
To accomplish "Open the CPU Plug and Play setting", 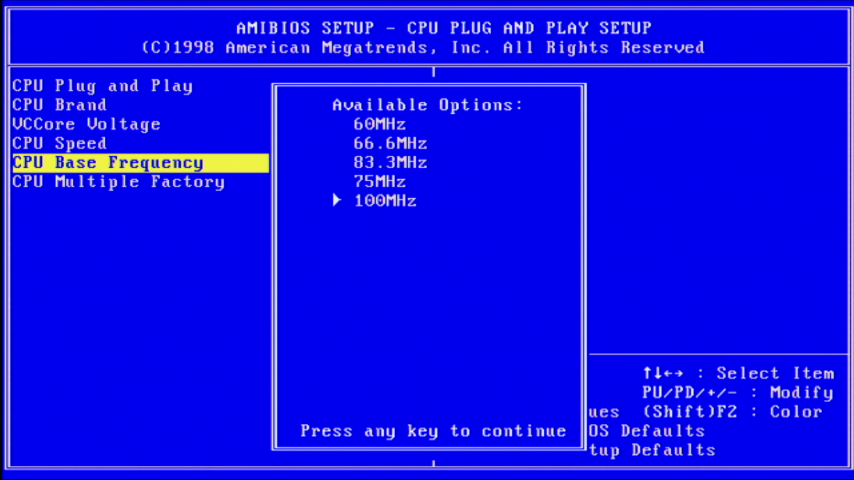I will 102,86.
